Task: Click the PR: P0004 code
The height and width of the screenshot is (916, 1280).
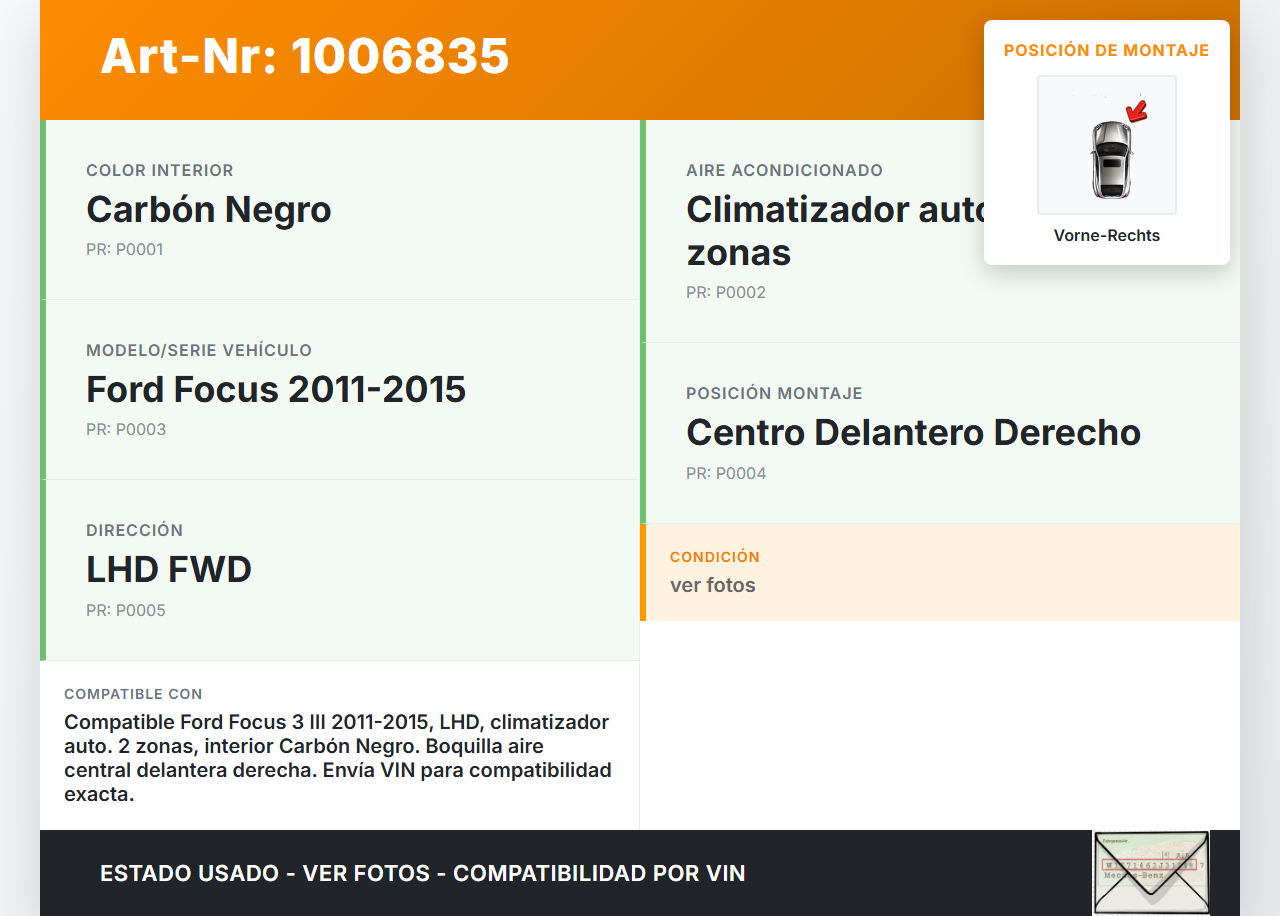Action: 726,474
